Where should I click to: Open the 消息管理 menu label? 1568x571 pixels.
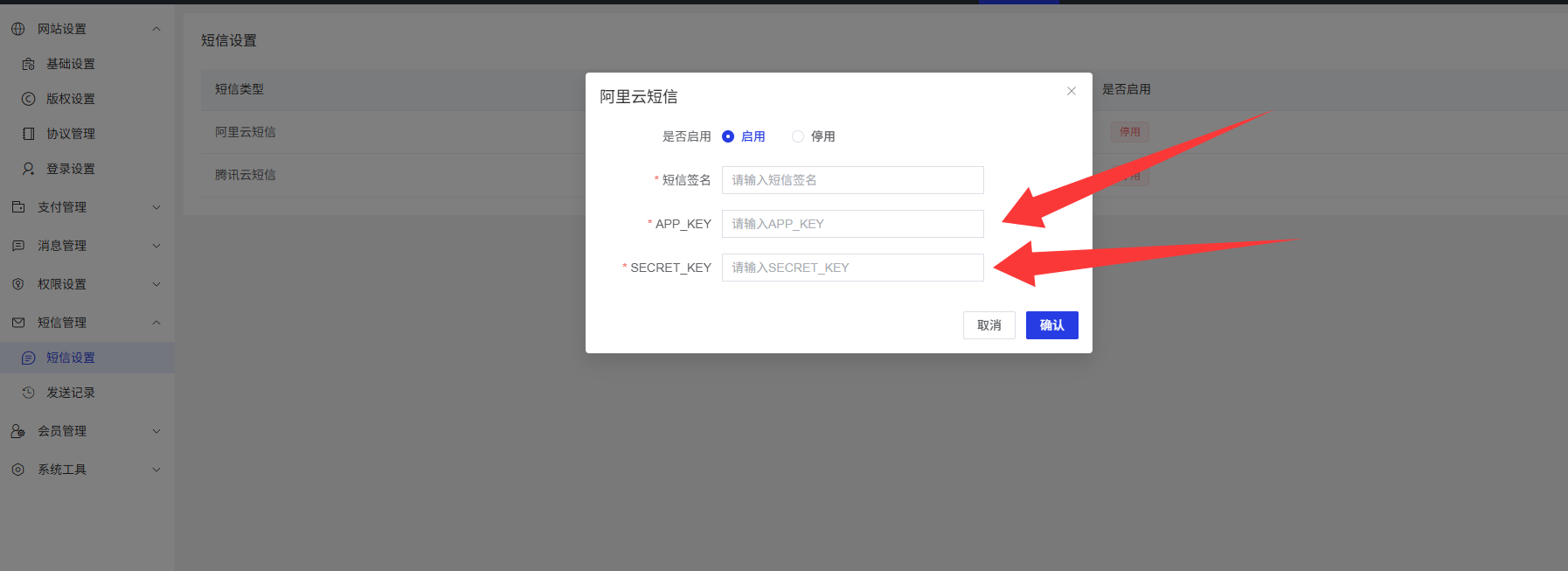tap(62, 246)
